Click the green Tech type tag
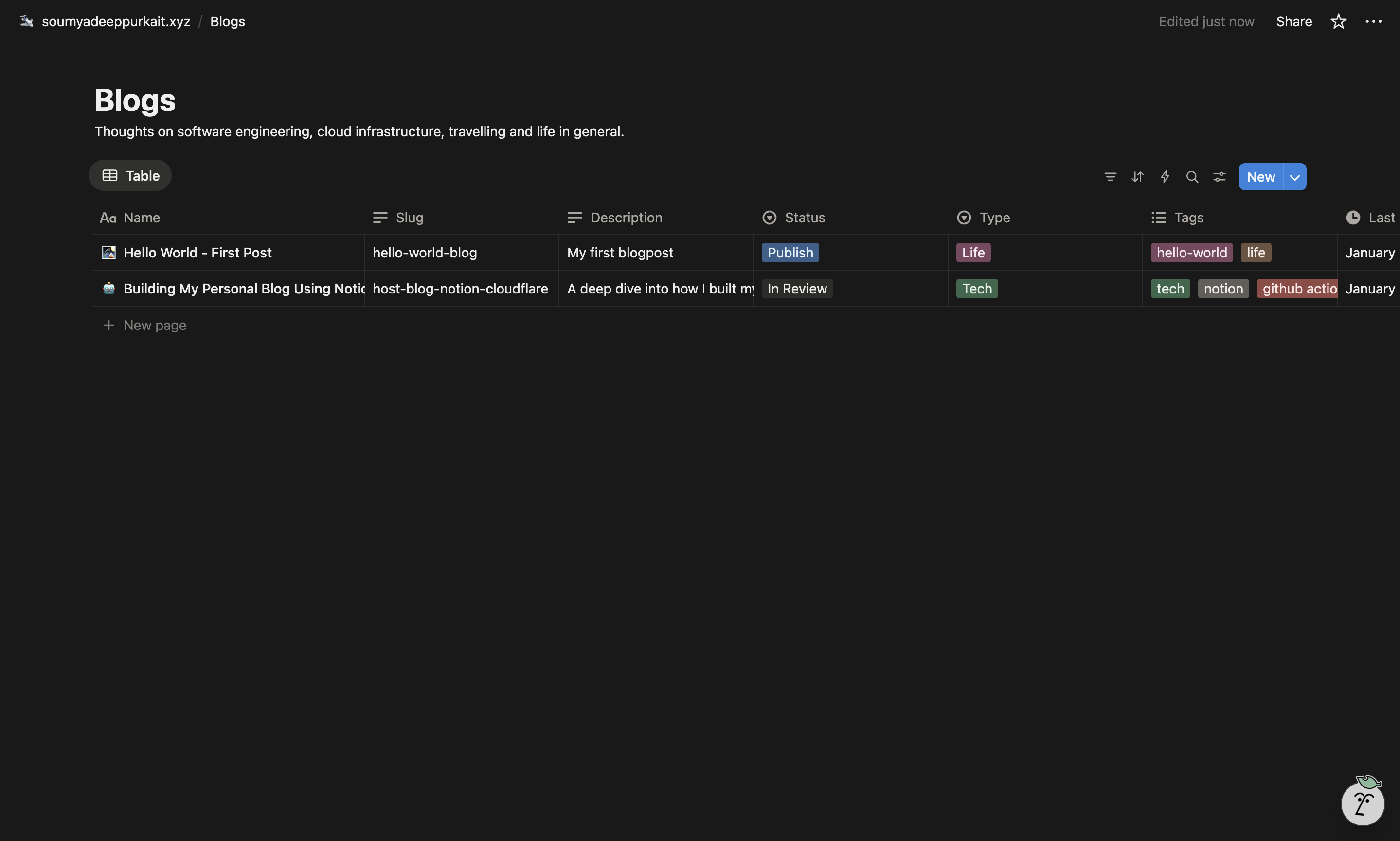 [x=977, y=289]
